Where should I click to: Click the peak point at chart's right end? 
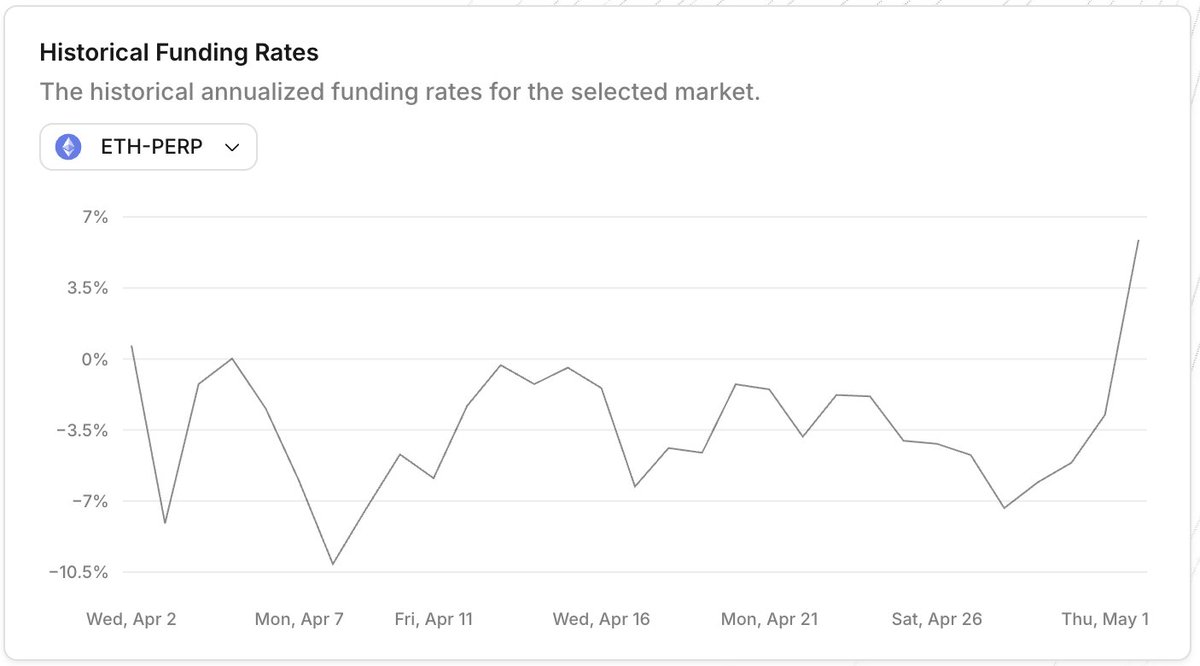1138,240
